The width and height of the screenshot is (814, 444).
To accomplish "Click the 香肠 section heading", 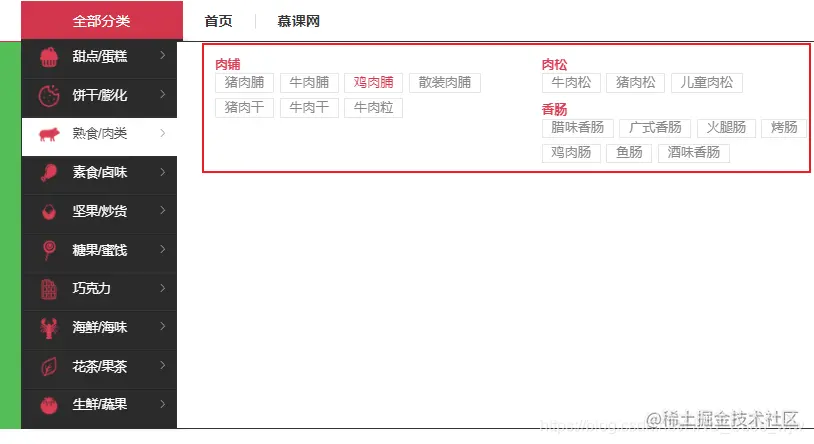I will 554,110.
